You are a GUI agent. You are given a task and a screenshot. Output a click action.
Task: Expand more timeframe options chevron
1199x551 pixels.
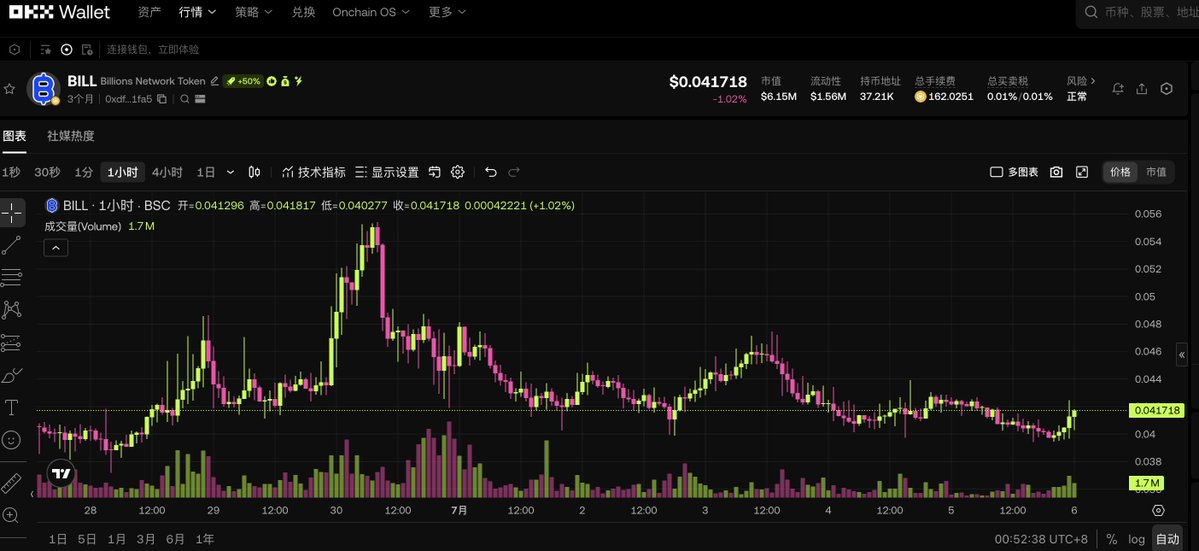[230, 173]
